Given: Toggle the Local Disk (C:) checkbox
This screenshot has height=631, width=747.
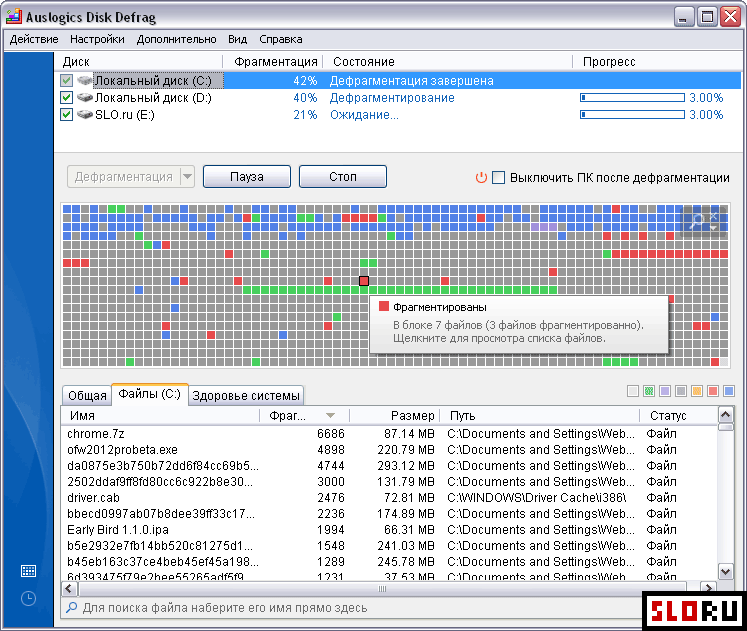Looking at the screenshot, I should click(x=67, y=80).
